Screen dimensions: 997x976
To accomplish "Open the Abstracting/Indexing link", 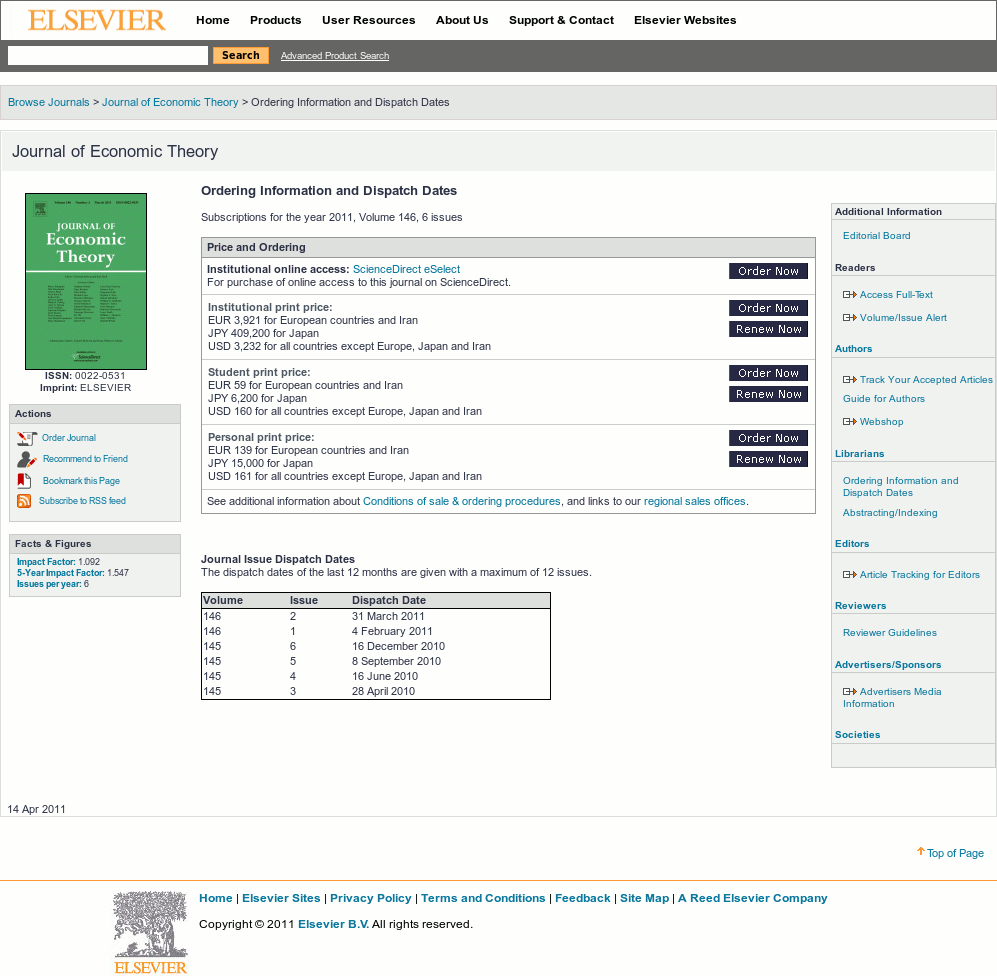I will [x=890, y=513].
